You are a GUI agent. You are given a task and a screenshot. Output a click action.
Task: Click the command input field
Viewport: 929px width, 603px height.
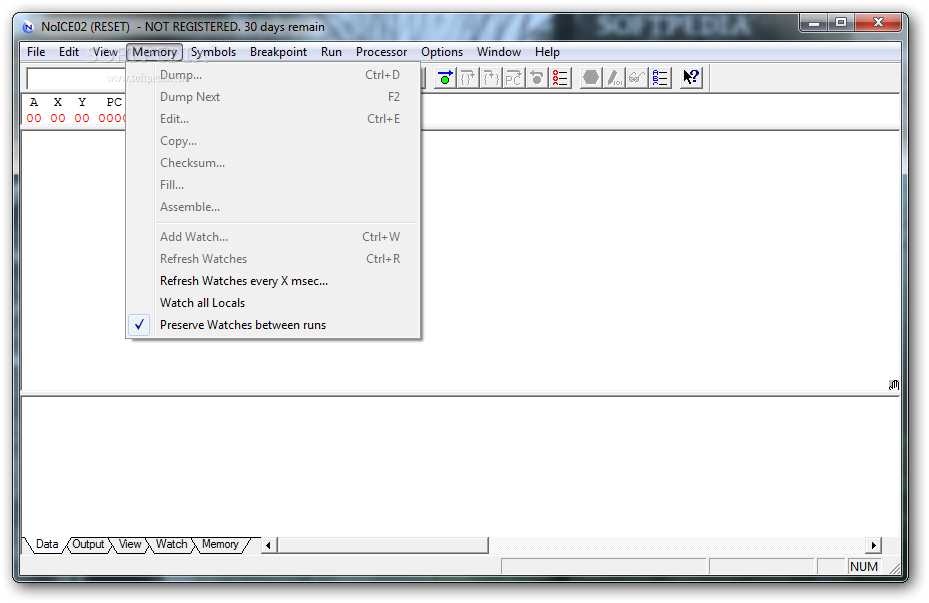(77, 78)
